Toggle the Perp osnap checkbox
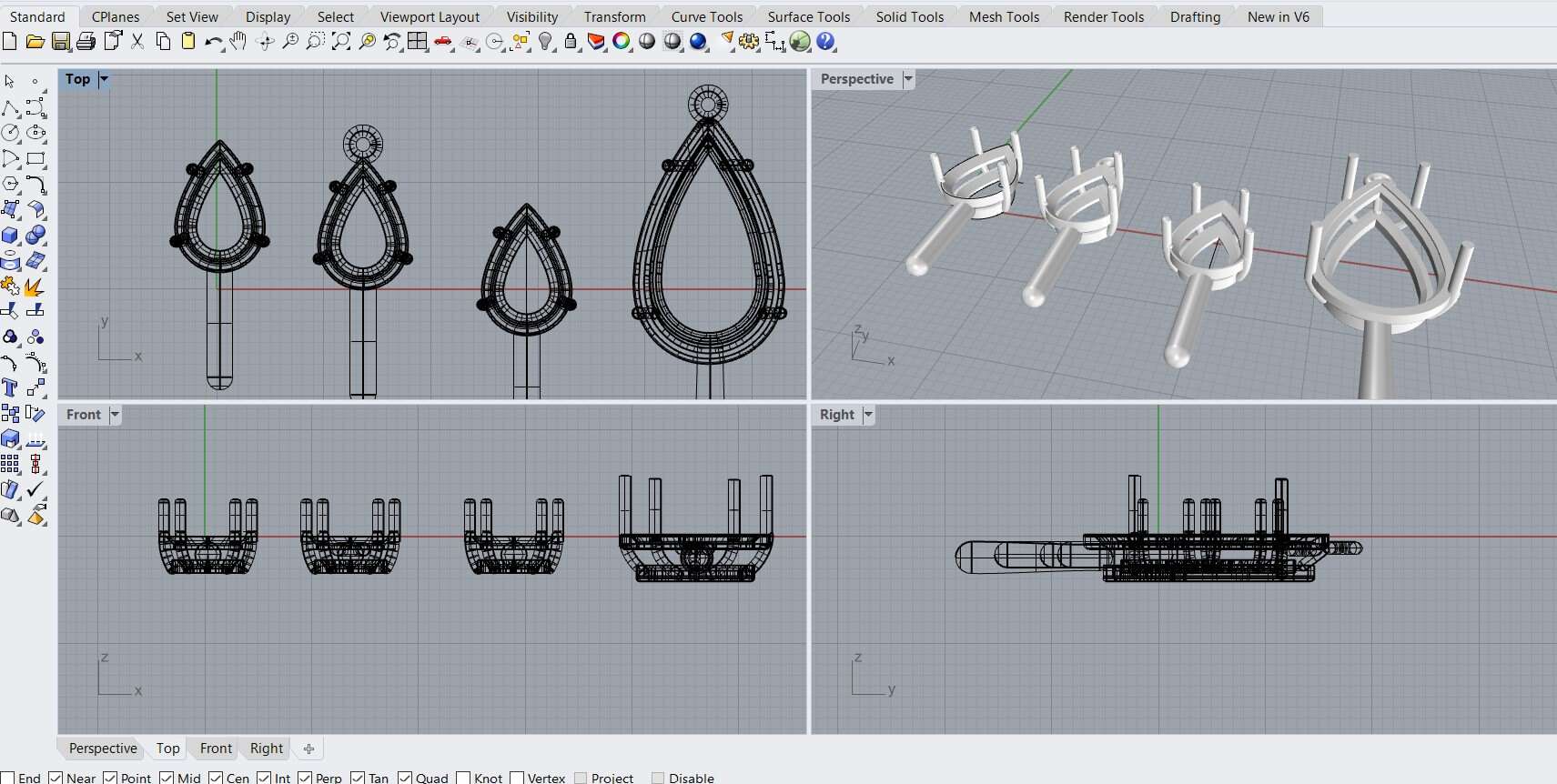The height and width of the screenshot is (784, 1557). pos(305,778)
